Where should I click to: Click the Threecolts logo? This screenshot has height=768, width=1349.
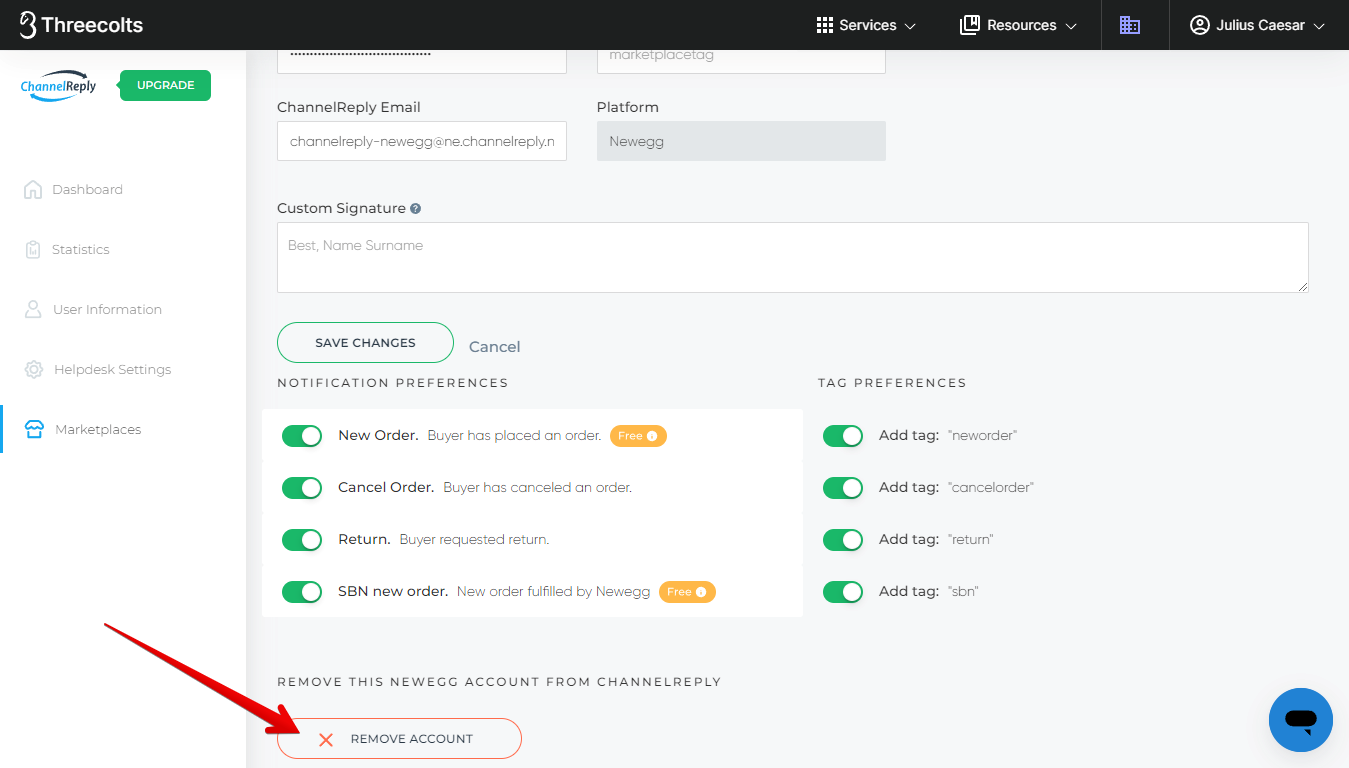coord(81,25)
